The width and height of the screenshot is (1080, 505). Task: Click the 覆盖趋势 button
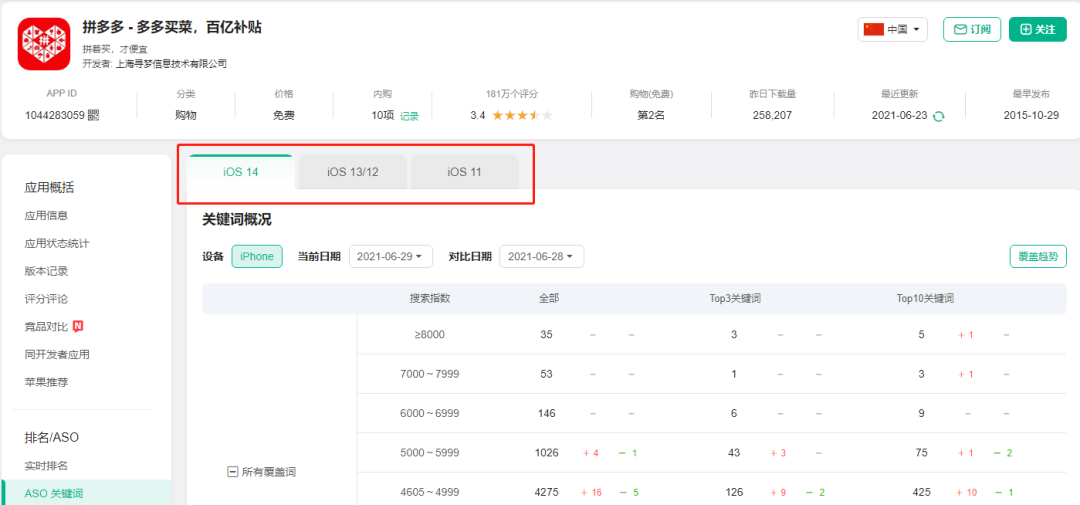pos(1038,256)
